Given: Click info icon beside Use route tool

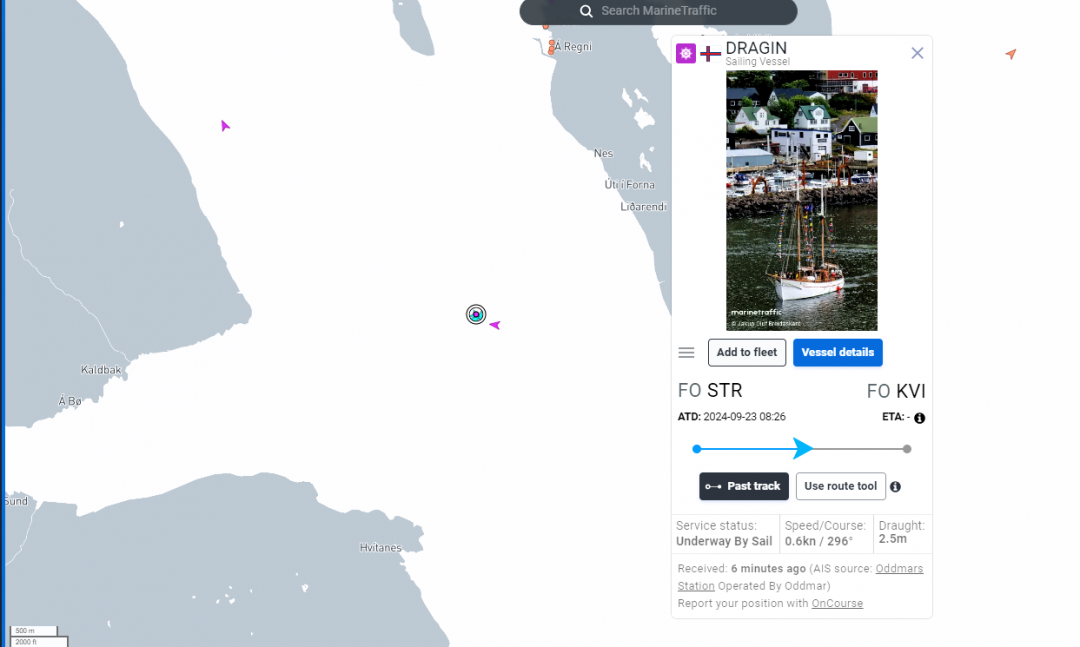Looking at the screenshot, I should tap(895, 487).
